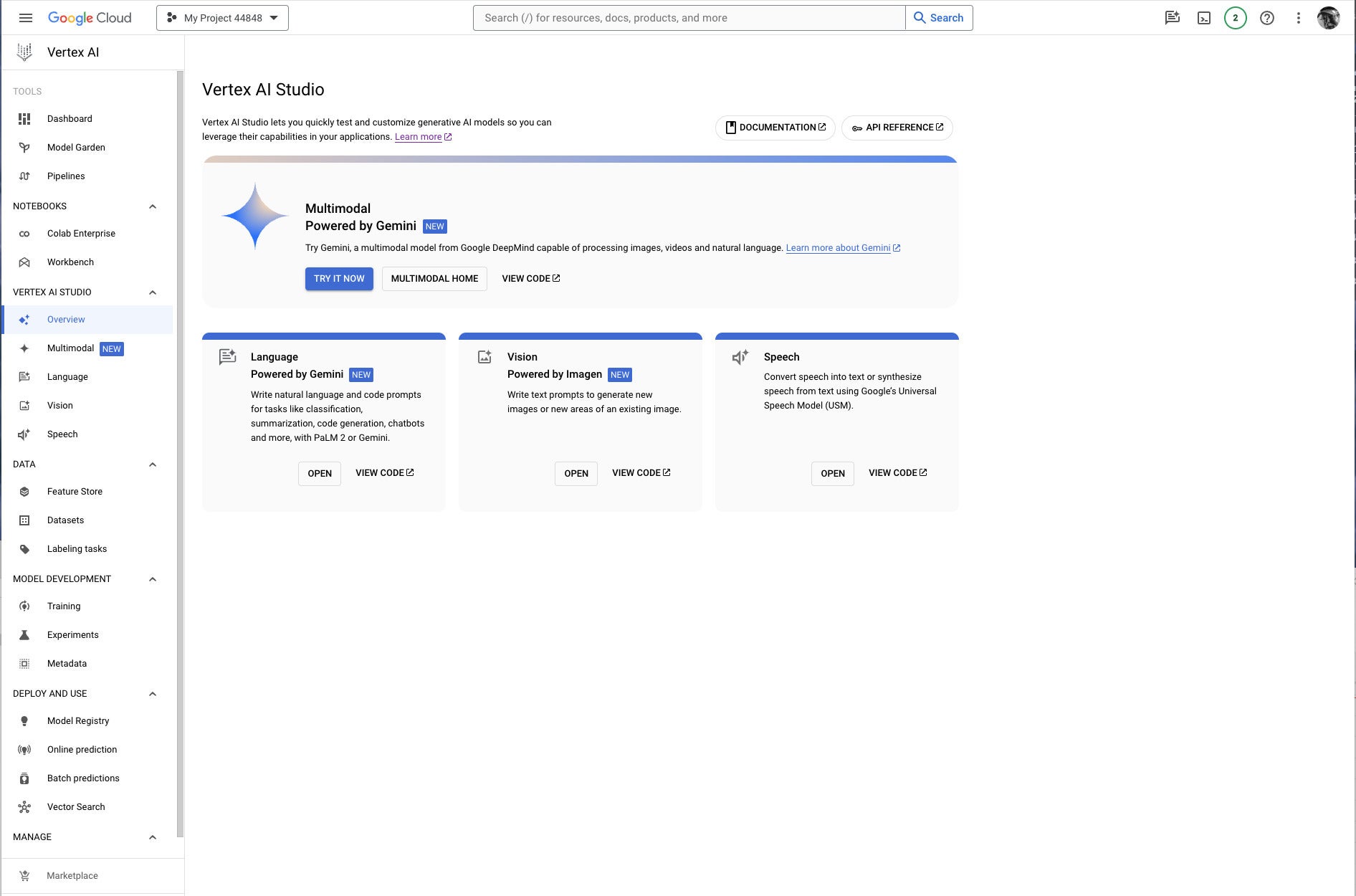
Task: Open Multimodal NEW in the sidebar
Action: tap(87, 348)
